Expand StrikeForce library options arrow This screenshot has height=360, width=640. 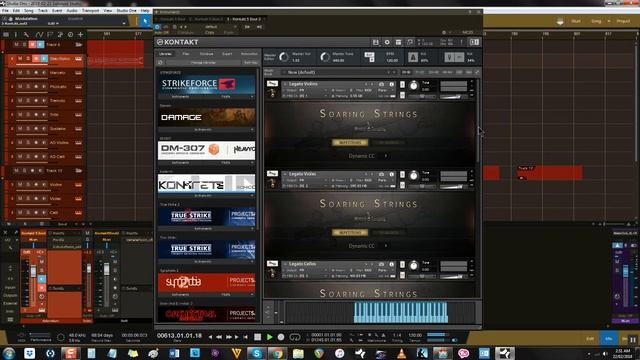[252, 97]
